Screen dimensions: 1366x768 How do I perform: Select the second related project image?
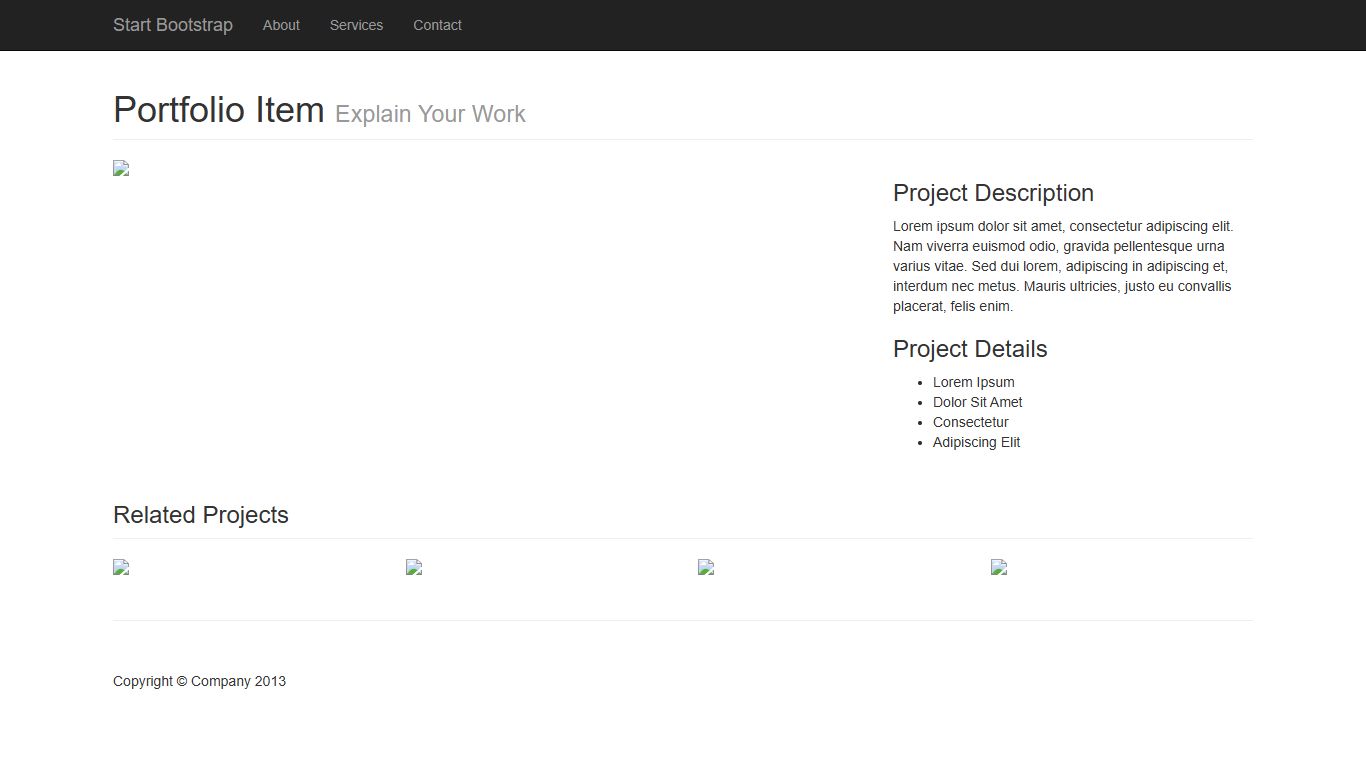click(414, 567)
